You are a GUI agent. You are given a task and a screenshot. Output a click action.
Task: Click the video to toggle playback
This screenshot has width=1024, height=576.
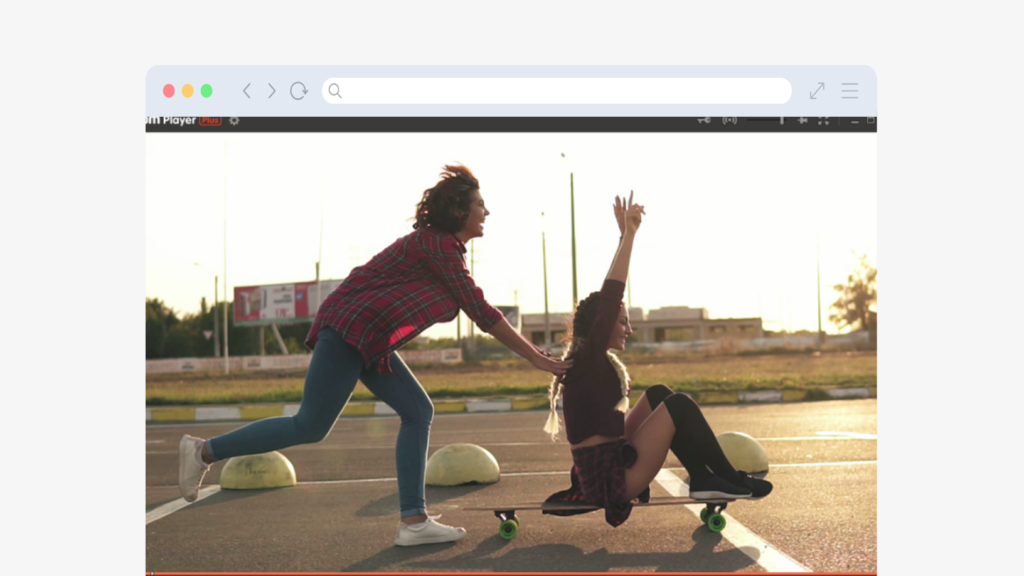click(x=510, y=350)
